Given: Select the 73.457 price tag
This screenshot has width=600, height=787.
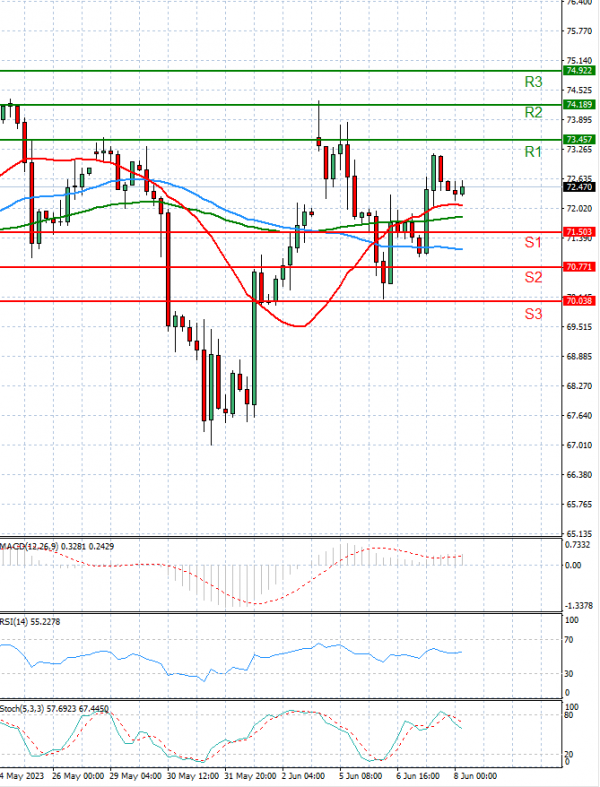Looking at the screenshot, I should (x=580, y=139).
